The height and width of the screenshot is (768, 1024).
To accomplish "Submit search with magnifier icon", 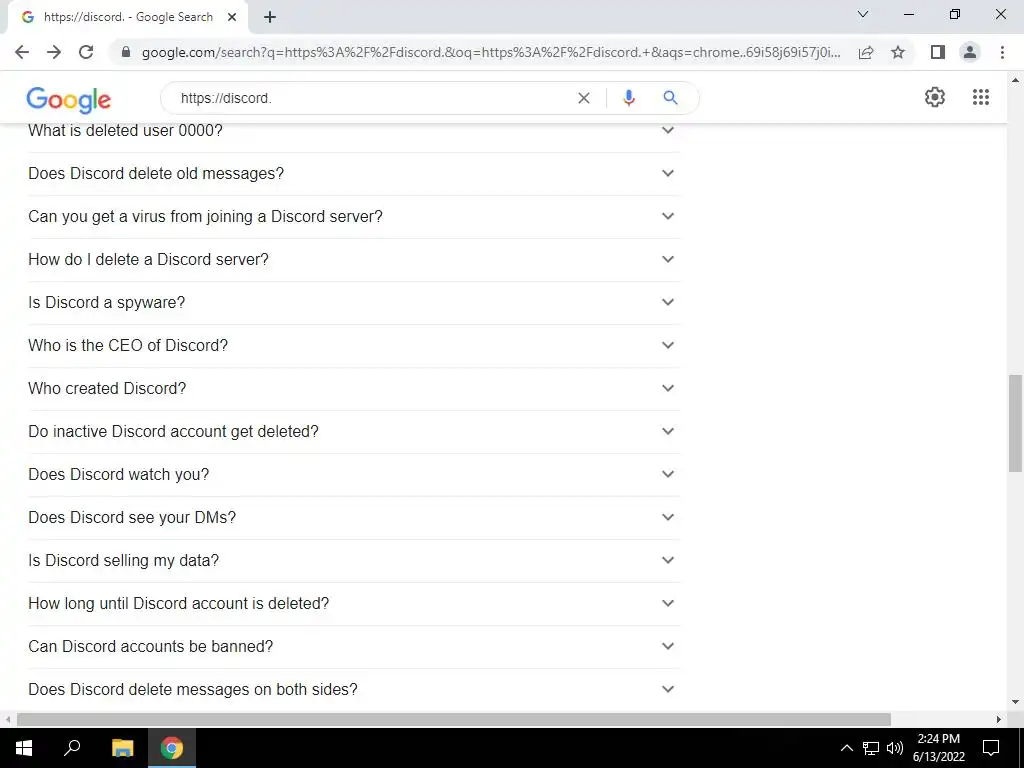I will coord(670,98).
